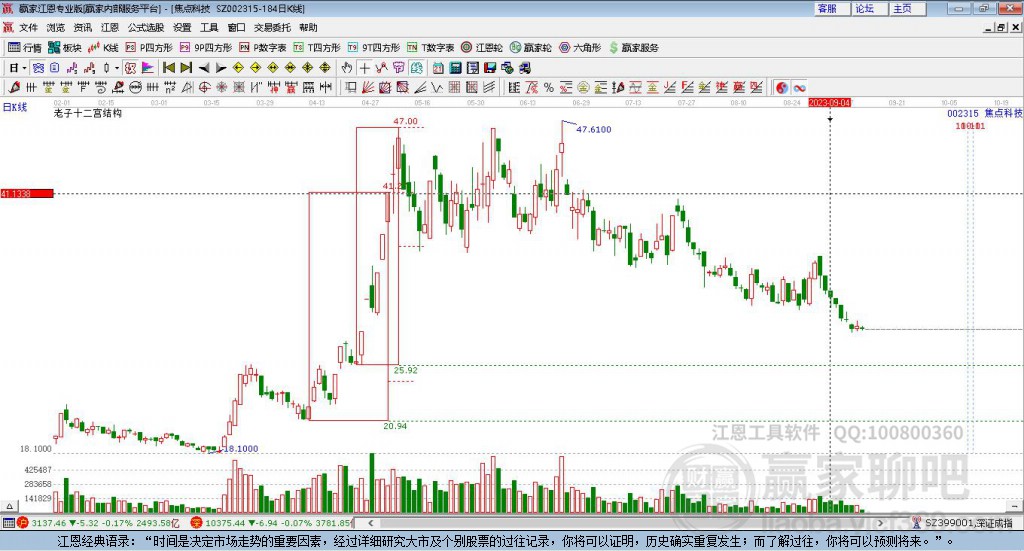Jump to first bar with skip-back icon
The width and height of the screenshot is (1024, 551).
coord(168,68)
